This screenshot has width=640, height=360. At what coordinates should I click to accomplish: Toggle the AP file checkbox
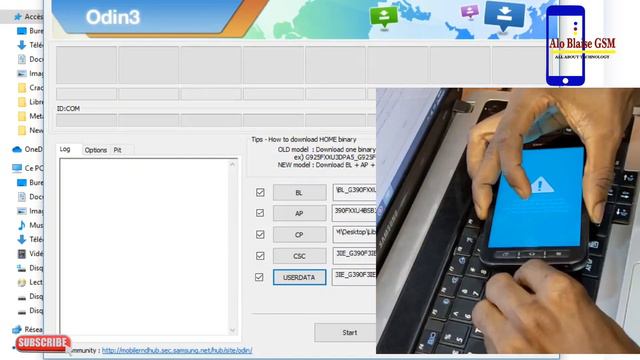pyautogui.click(x=260, y=213)
